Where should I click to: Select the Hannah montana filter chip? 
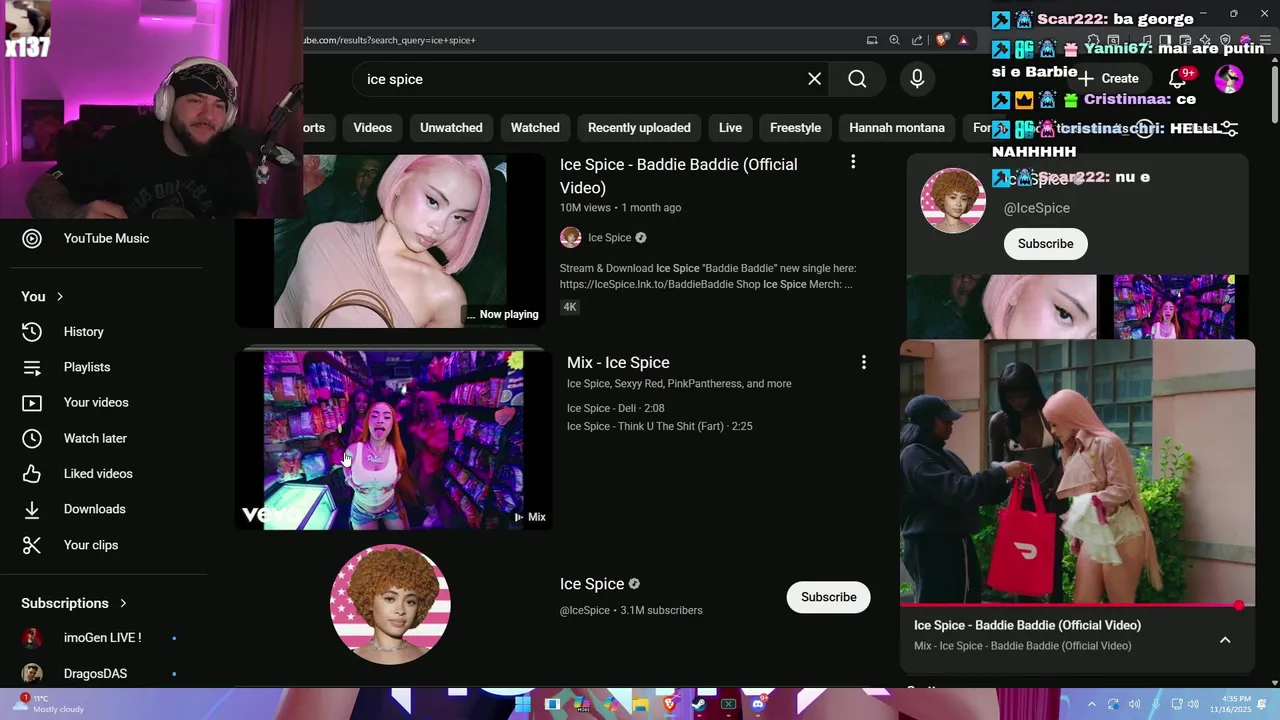click(x=897, y=128)
